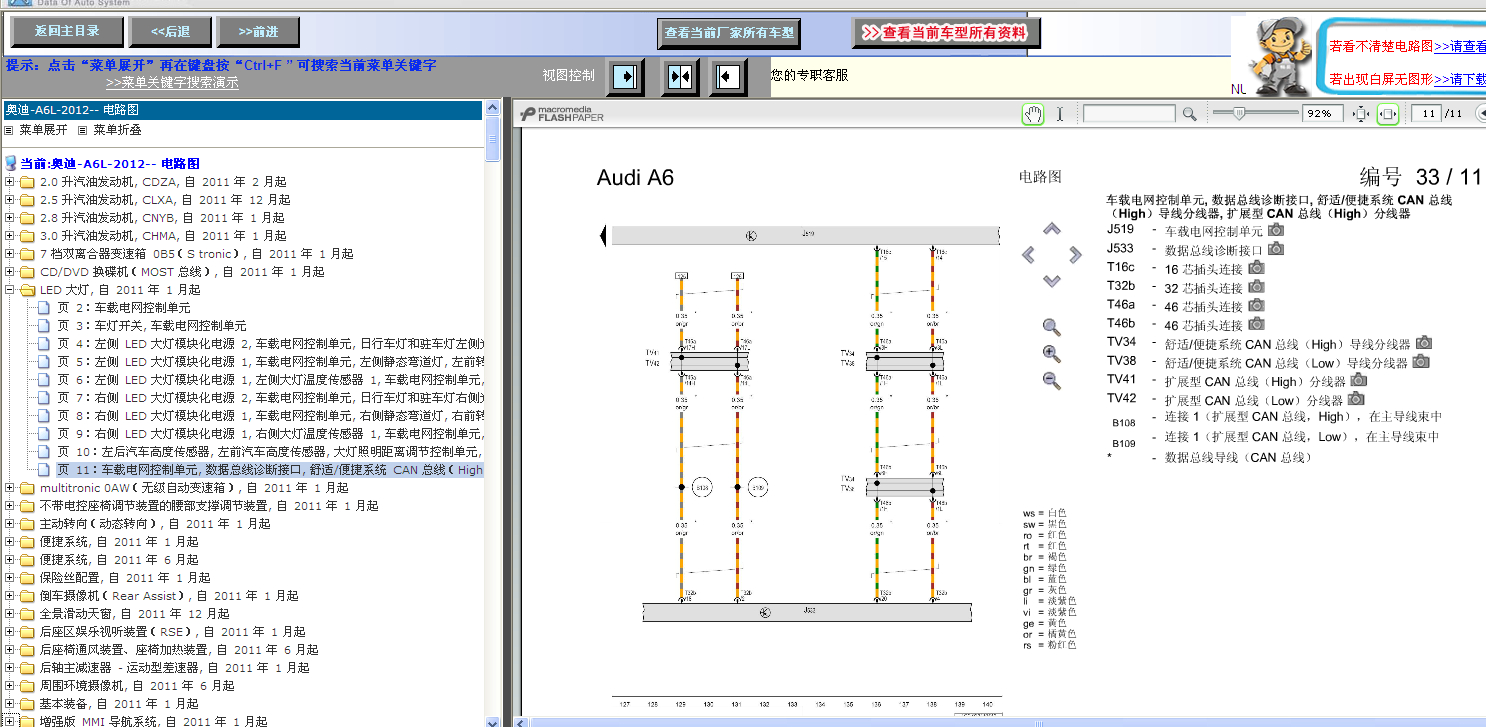Select 页 11 车载电网控制单元 tree entry
Viewport: 1486px width, 727px height.
pyautogui.click(x=270, y=470)
